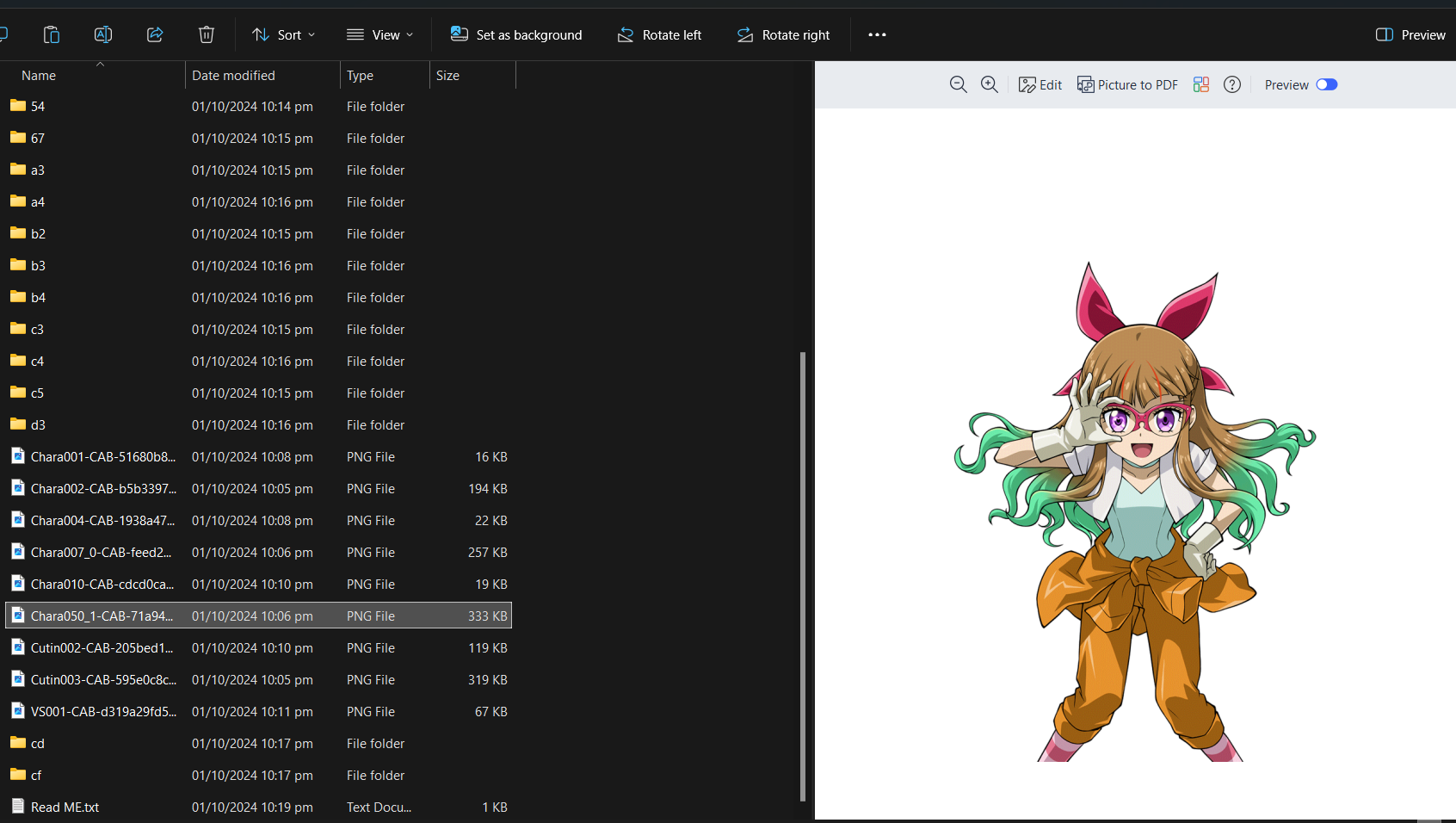Toggle the Preview switch
This screenshot has height=823, width=1456.
1327,84
